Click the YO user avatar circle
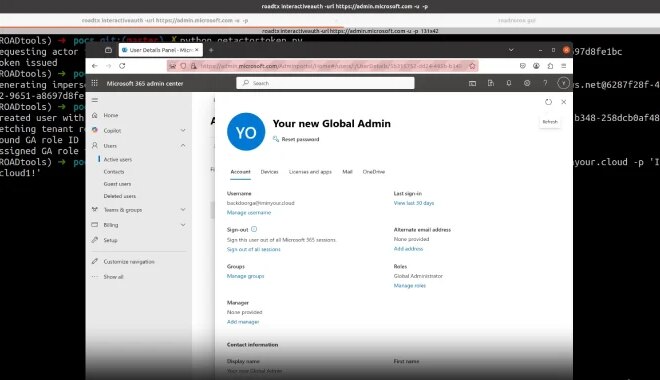Image resolution: width=660 pixels, height=380 pixels. (x=246, y=132)
